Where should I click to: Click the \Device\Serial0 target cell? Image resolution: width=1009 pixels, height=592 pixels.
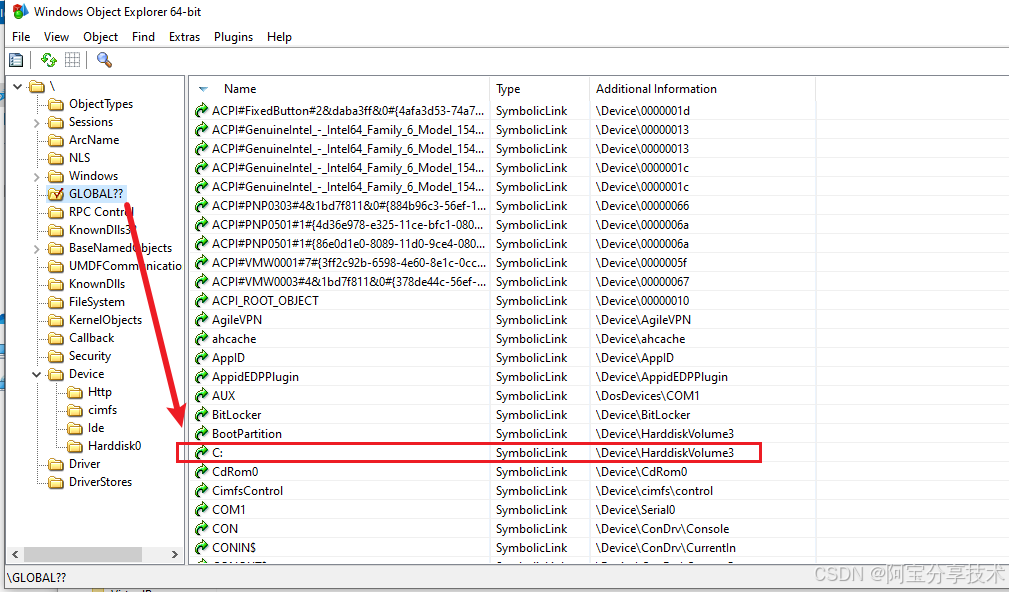635,510
